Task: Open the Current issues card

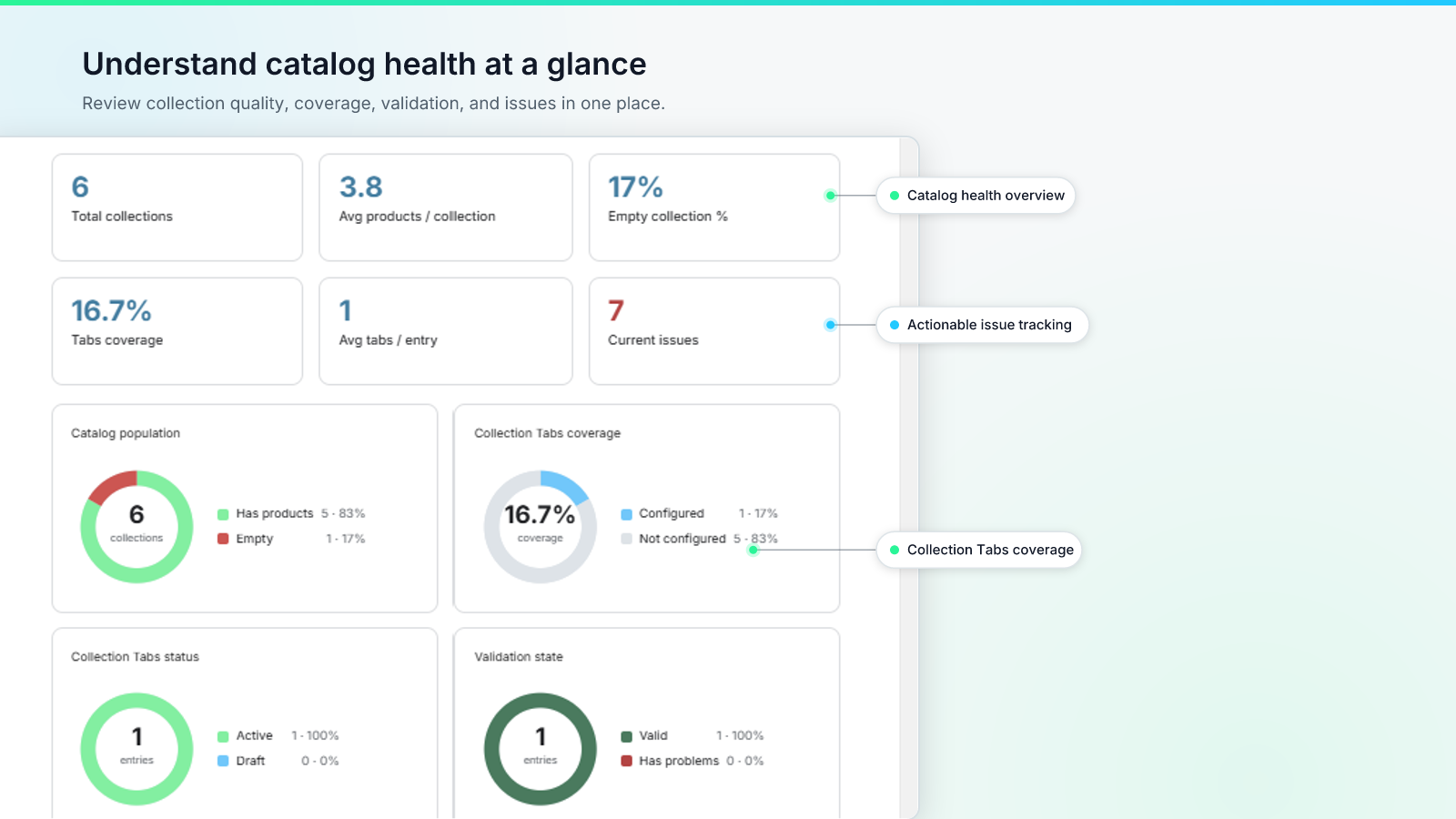Action: [x=714, y=331]
